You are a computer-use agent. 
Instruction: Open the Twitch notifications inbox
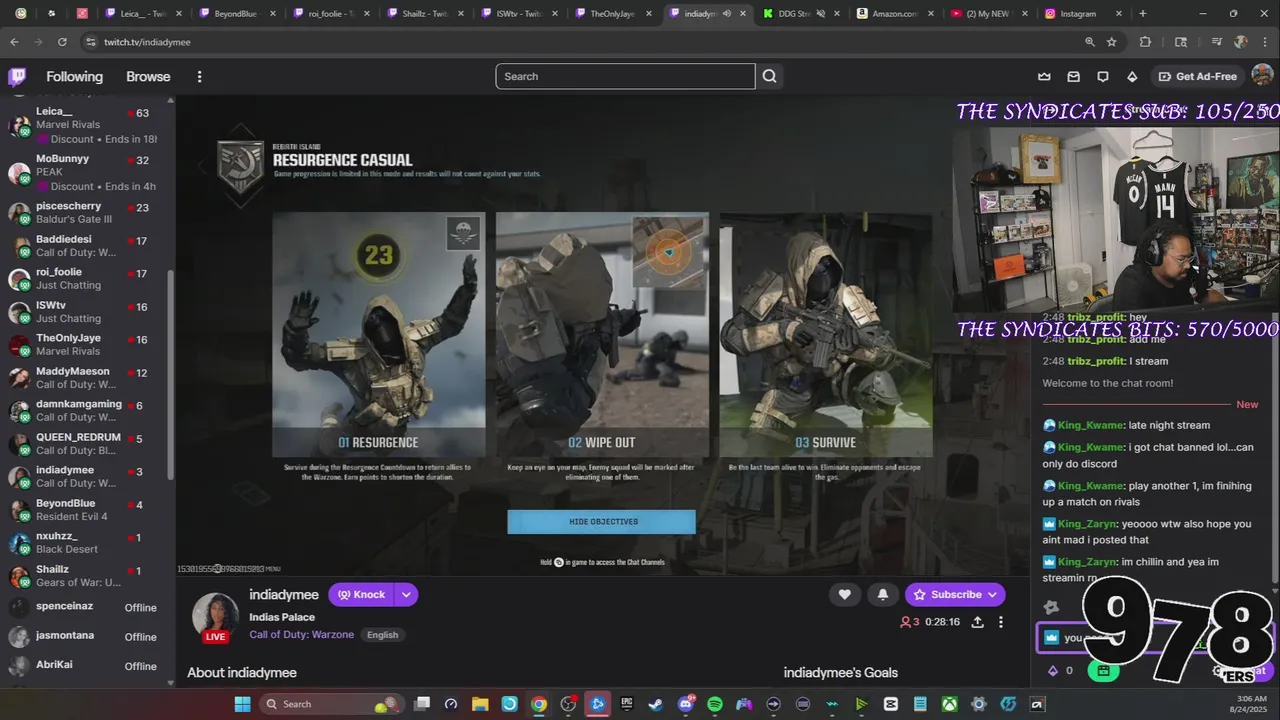[1073, 77]
